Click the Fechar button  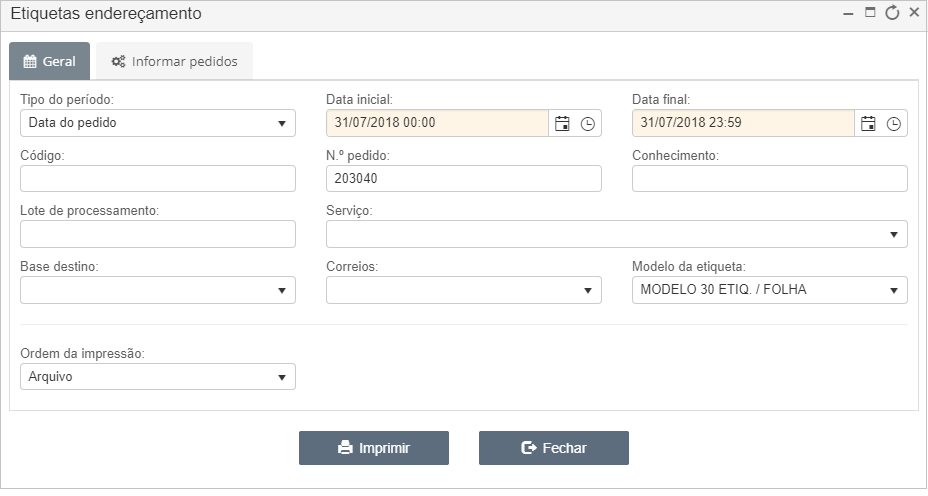point(553,448)
